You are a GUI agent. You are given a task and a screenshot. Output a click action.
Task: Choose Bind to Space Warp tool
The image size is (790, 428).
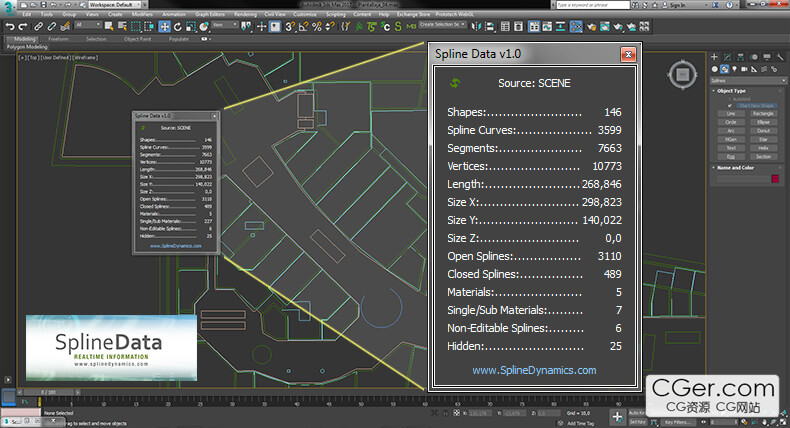(x=65, y=26)
